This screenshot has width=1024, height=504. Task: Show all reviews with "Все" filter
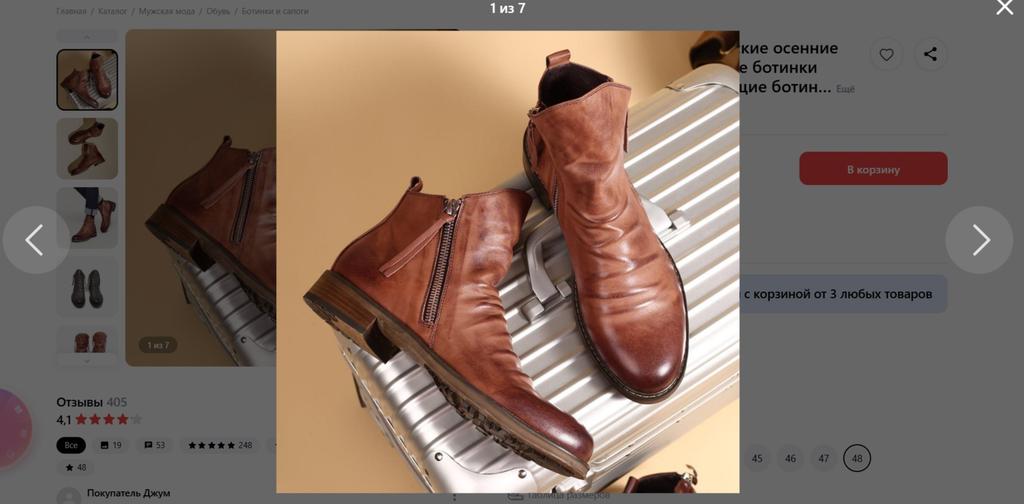point(71,445)
